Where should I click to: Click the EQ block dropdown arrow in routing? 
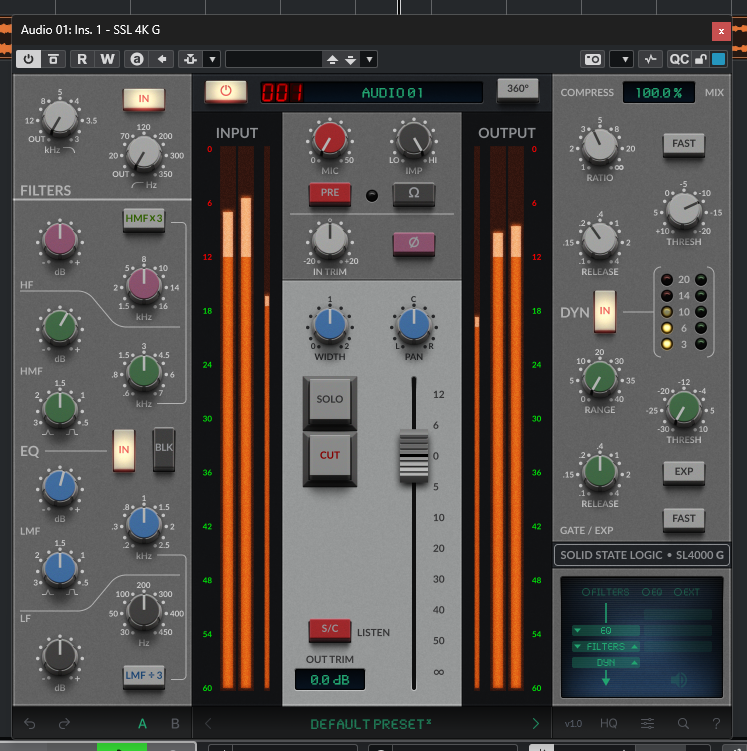[x=577, y=630]
